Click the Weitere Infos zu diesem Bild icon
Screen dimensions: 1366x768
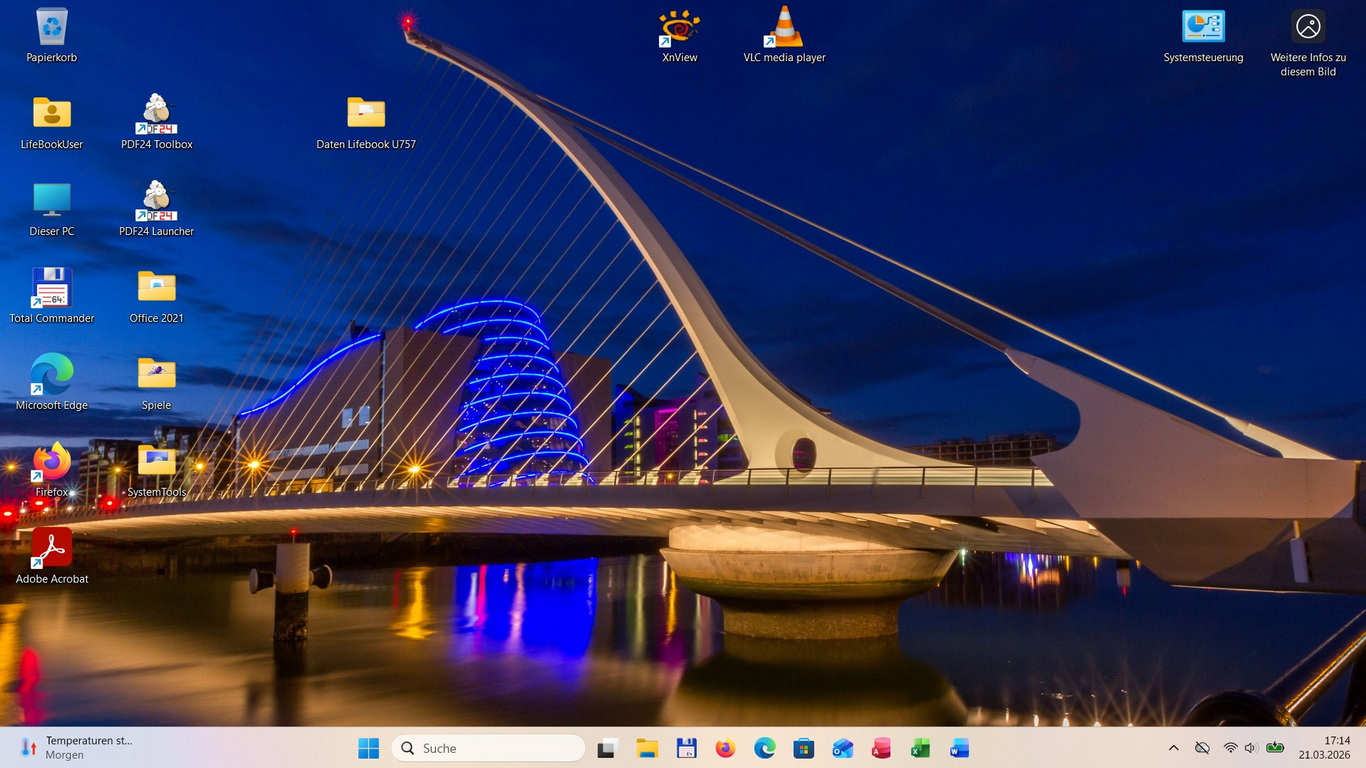pos(1308,28)
